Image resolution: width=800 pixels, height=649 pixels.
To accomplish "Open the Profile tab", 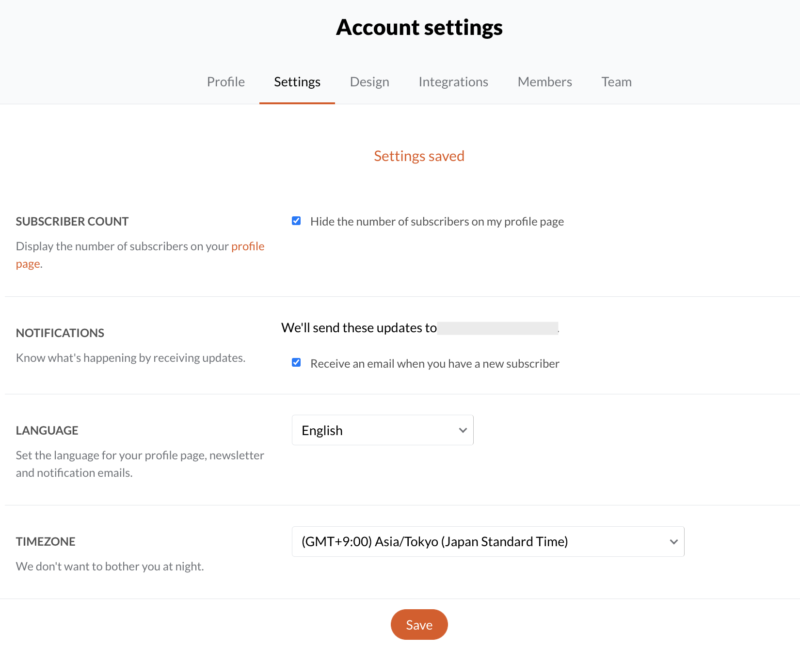I will coord(226,82).
